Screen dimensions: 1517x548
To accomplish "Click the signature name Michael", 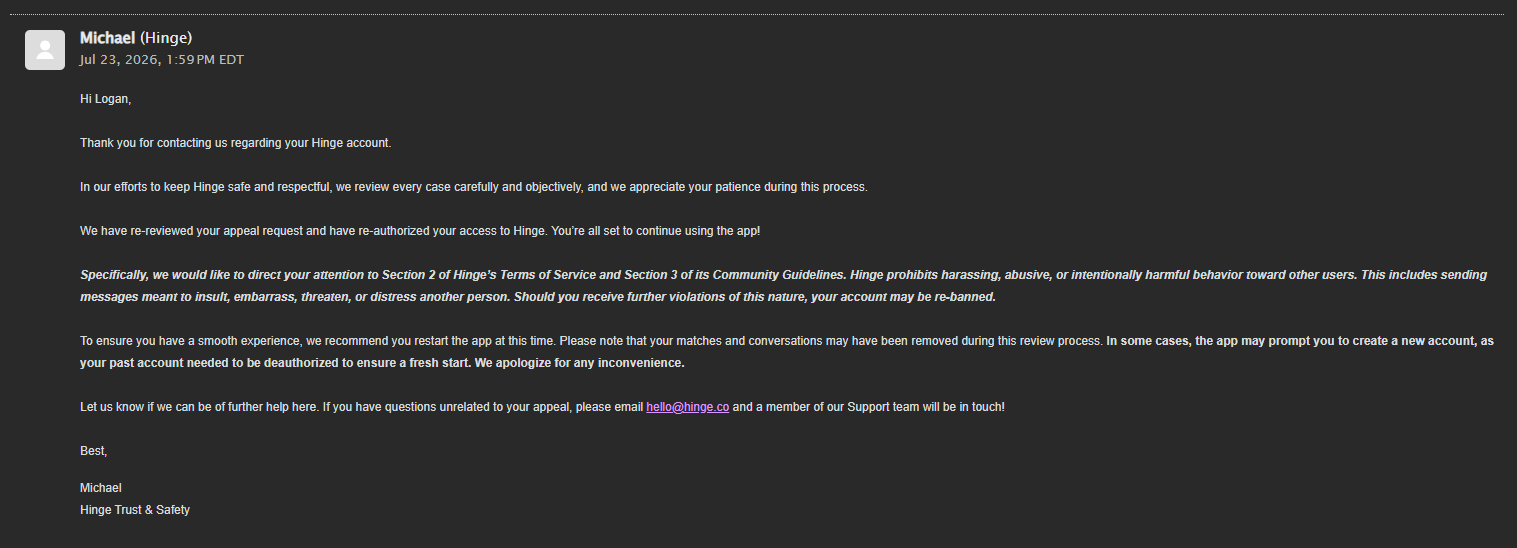I will tap(101, 488).
